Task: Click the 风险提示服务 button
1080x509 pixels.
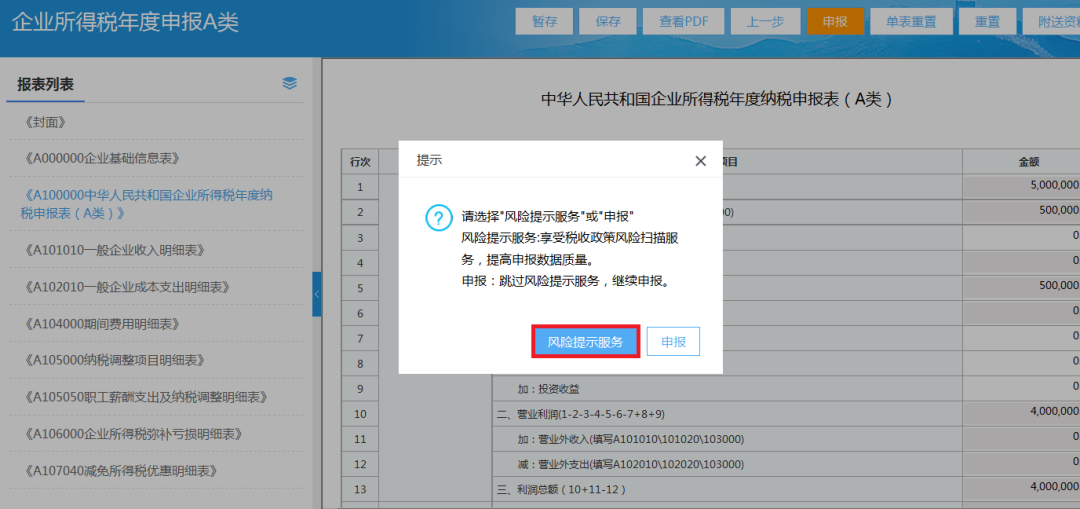Action: point(585,342)
